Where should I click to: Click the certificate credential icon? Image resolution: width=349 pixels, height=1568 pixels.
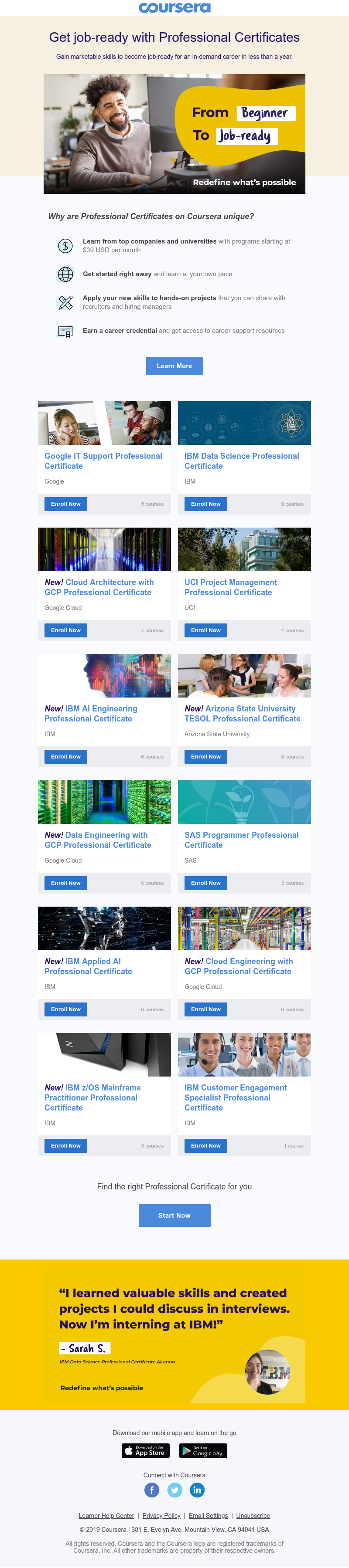[x=65, y=331]
